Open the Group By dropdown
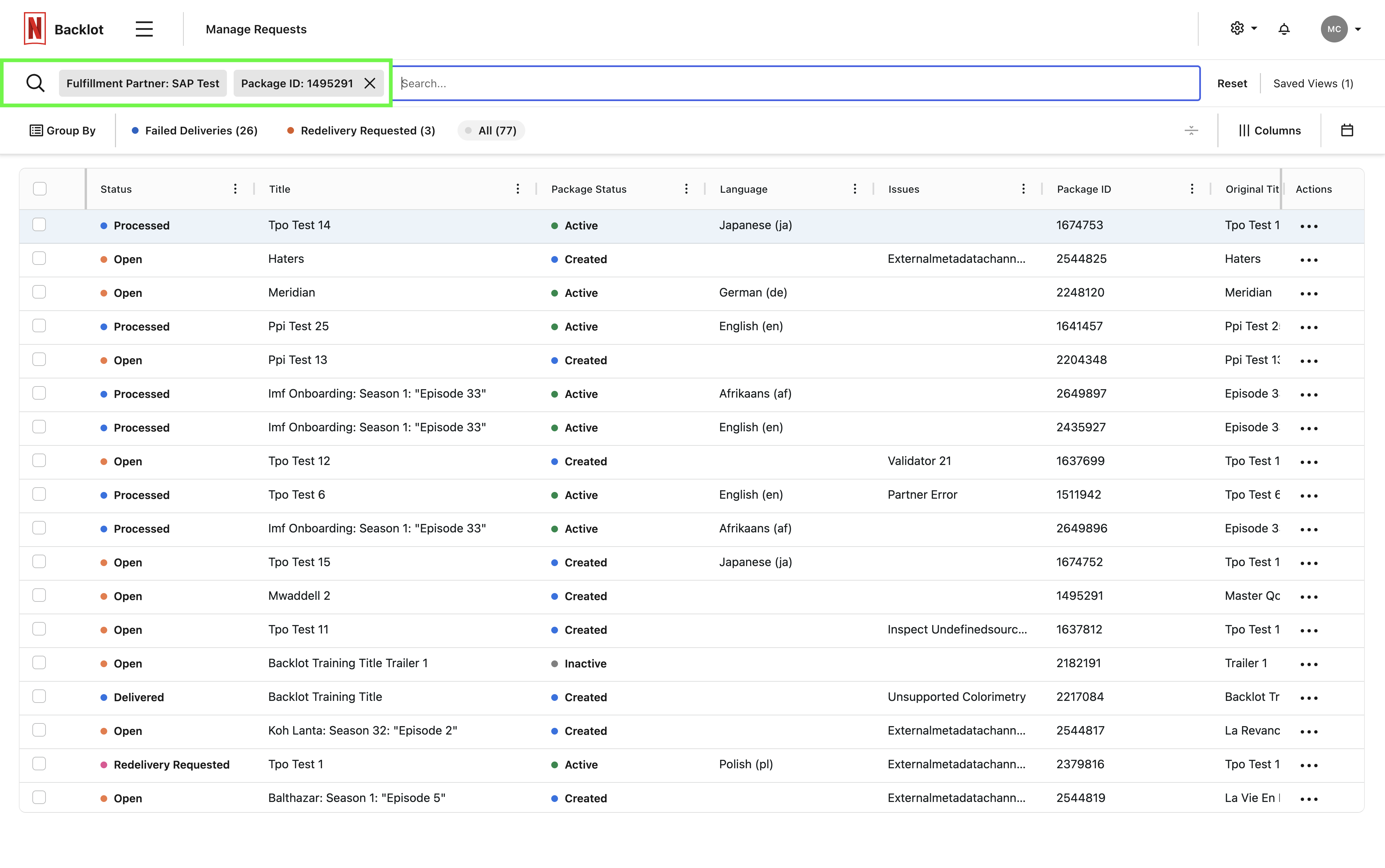The width and height of the screenshot is (1385, 868). coord(63,130)
